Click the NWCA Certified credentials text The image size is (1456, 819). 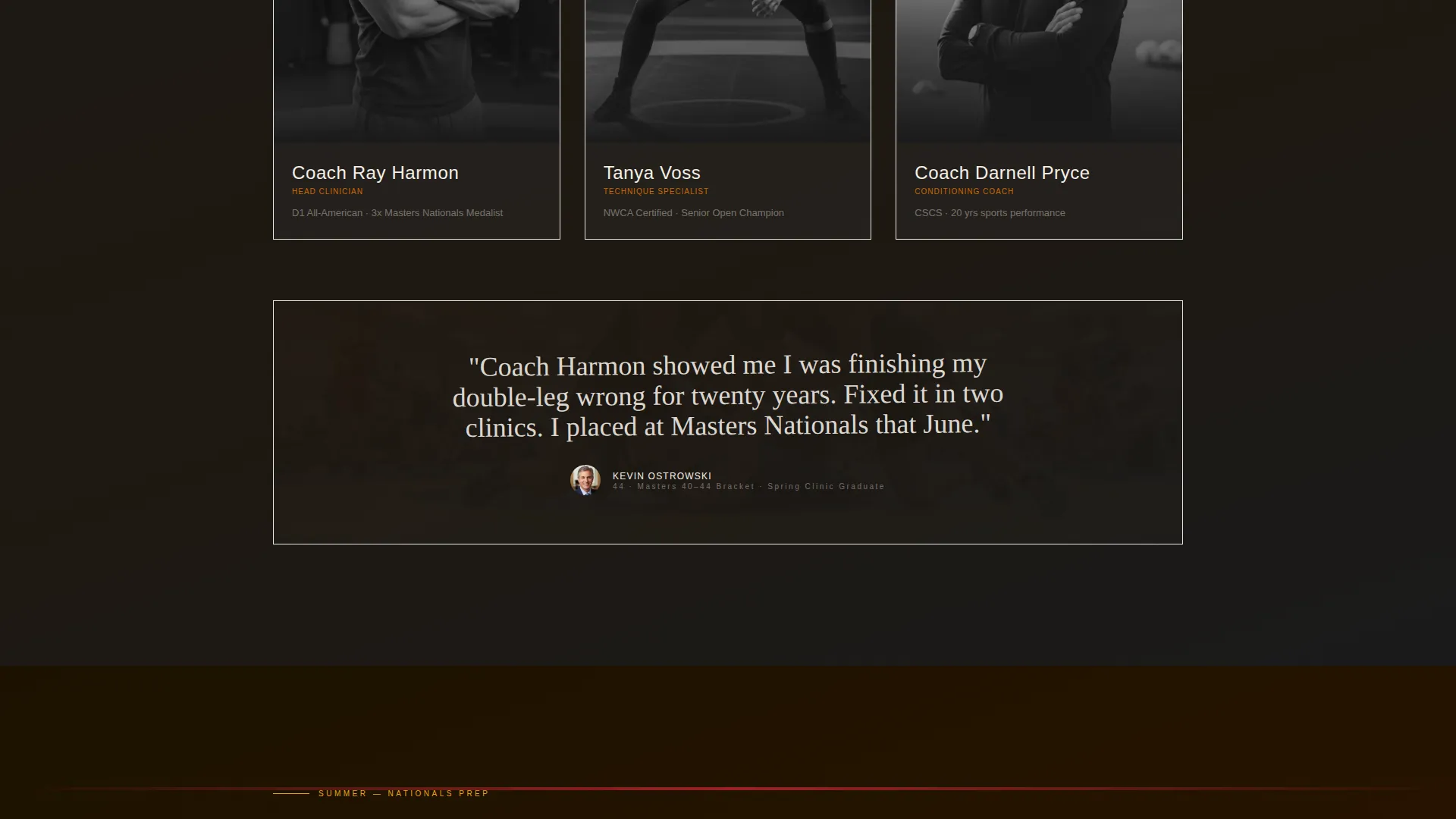[693, 213]
